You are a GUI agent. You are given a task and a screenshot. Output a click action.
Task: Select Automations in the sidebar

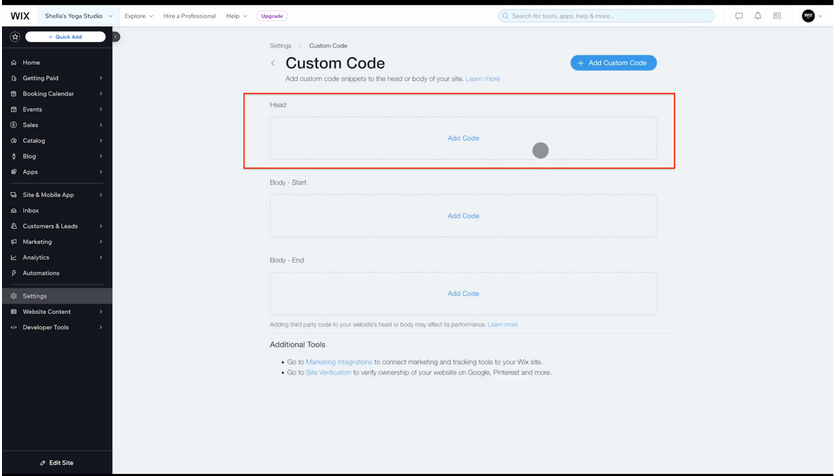[57, 273]
